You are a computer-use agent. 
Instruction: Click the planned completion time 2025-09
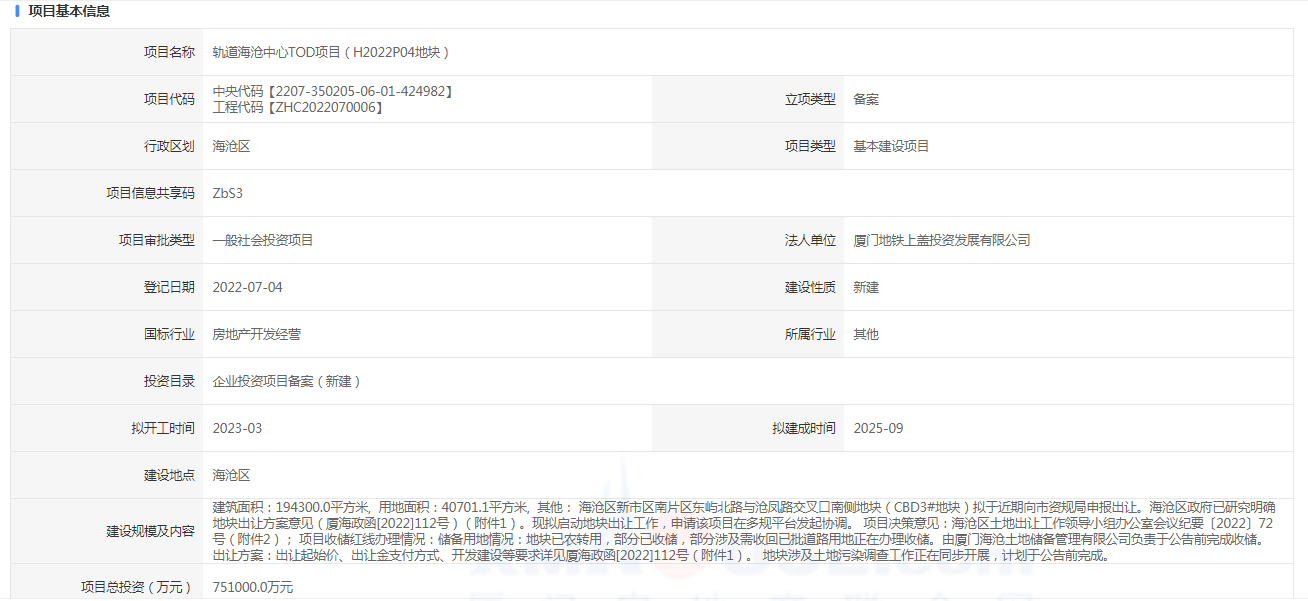pos(878,428)
